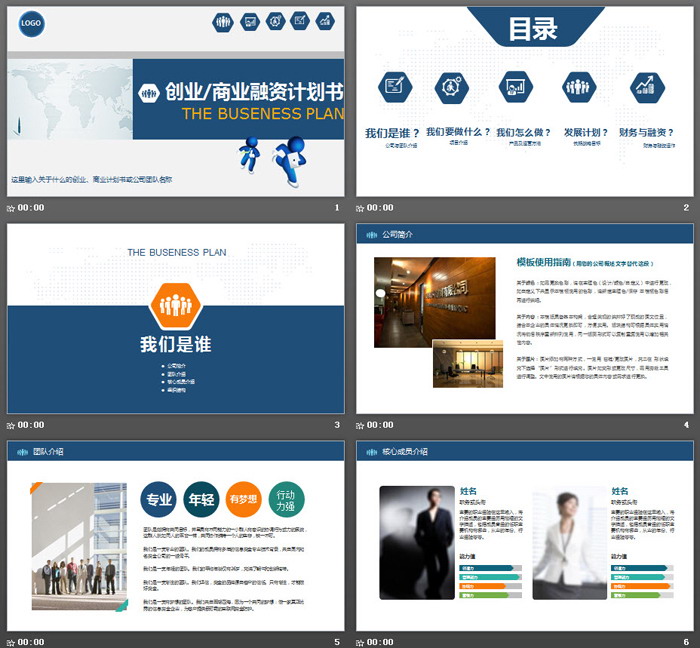Click the running blue figure with laptop
The width and height of the screenshot is (700, 648).
tap(290, 161)
